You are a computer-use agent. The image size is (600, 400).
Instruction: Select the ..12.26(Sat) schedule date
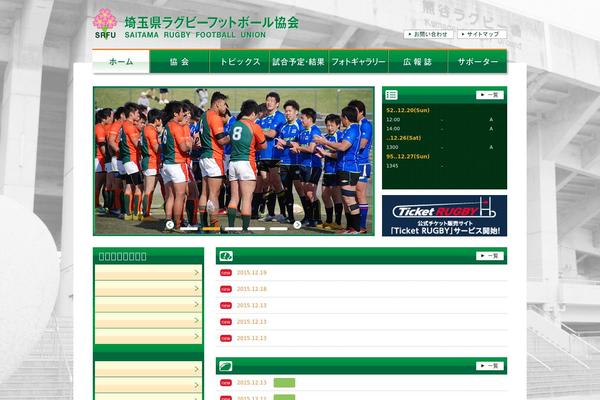404,138
